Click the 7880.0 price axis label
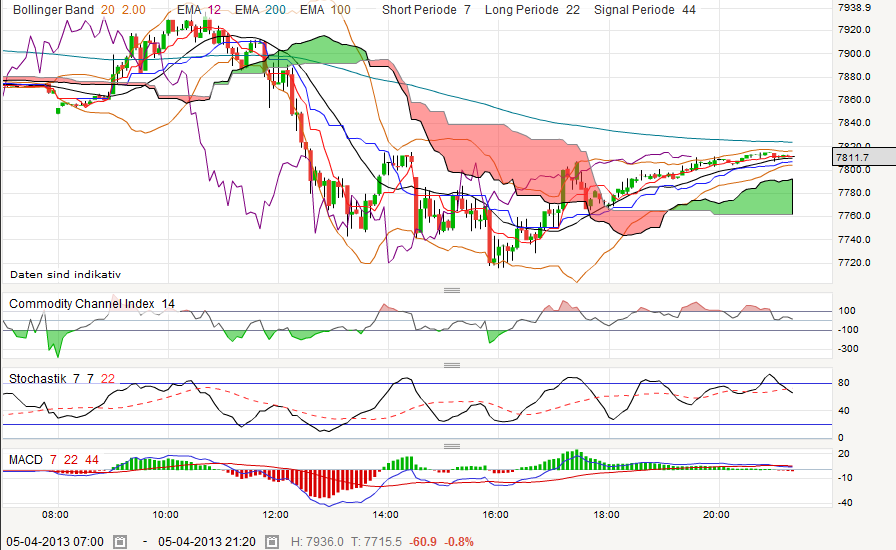Screen dimensions: 896x550 (x=854, y=77)
